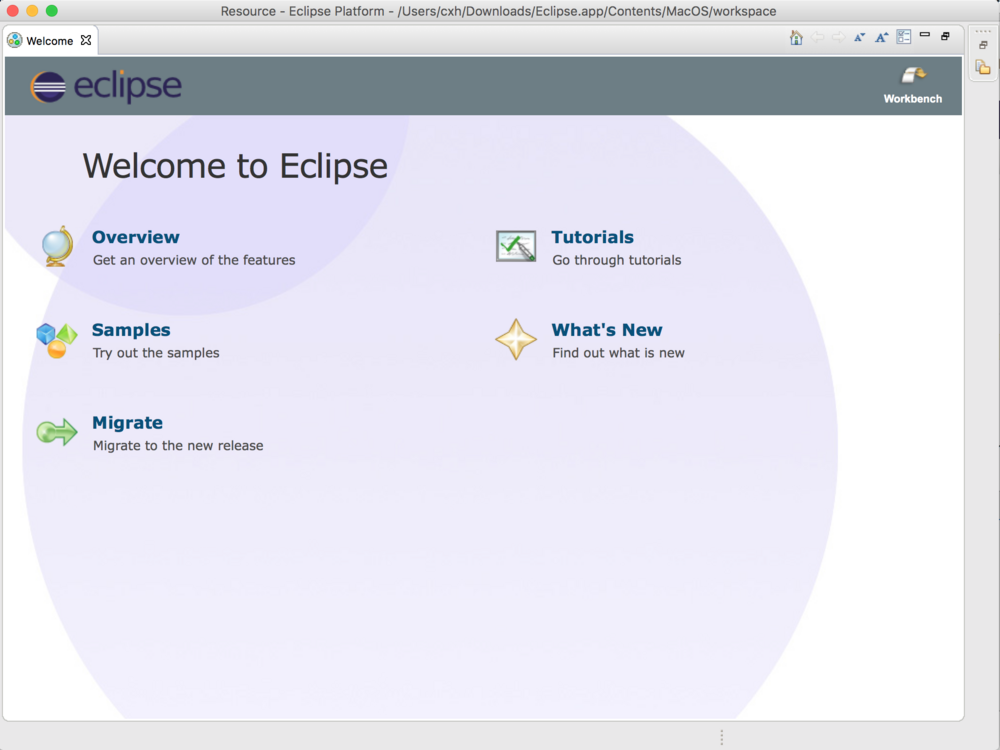Open the Overview section link
Viewport: 1000px width, 750px height.
pyautogui.click(x=135, y=237)
